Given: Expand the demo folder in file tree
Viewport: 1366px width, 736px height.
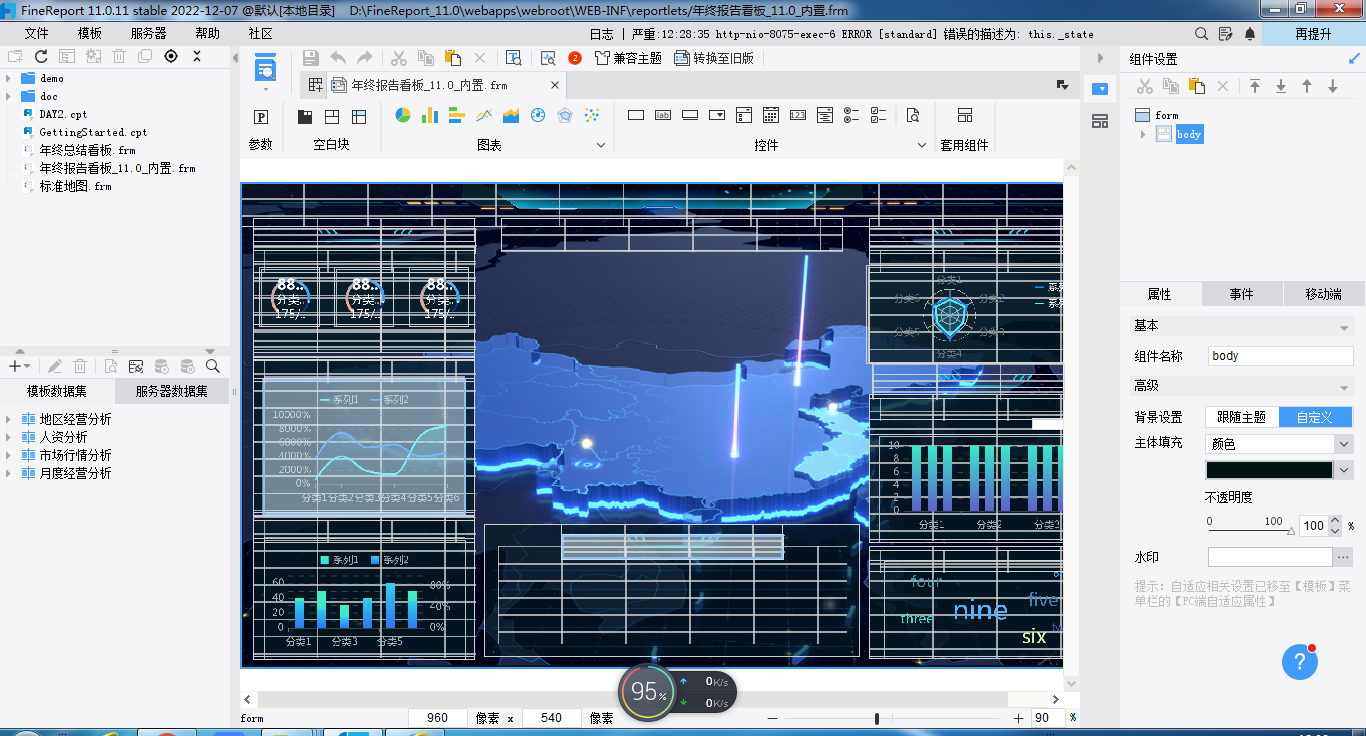Looking at the screenshot, I should (x=9, y=78).
